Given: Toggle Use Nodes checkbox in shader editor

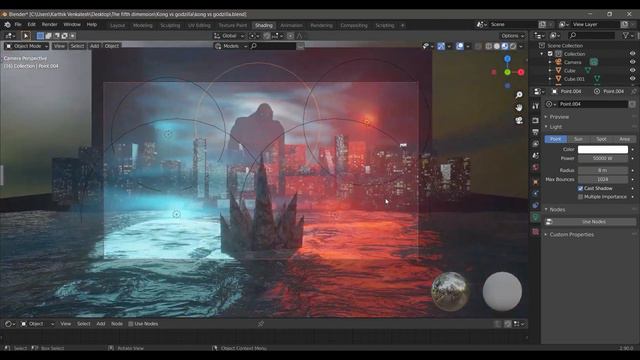Looking at the screenshot, I should [131, 324].
